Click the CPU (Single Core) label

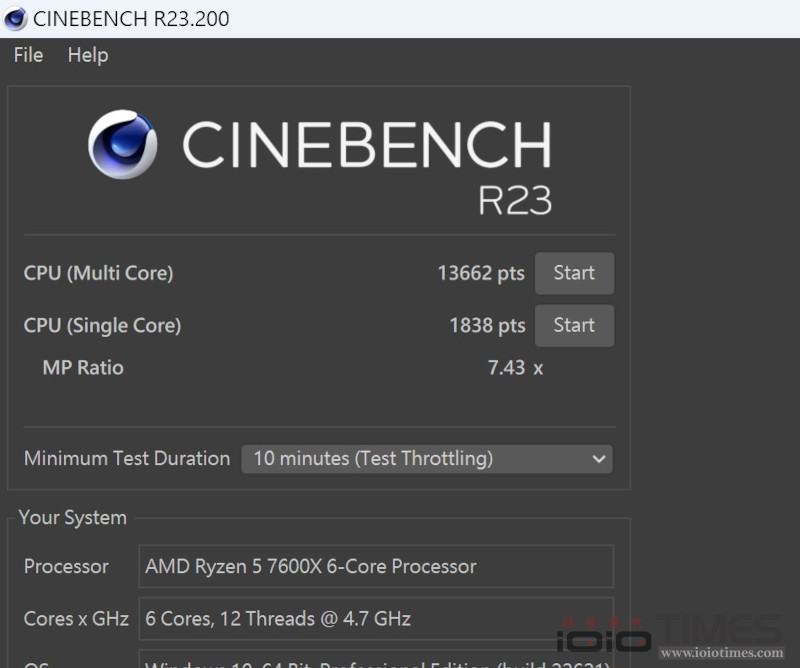pyautogui.click(x=103, y=326)
